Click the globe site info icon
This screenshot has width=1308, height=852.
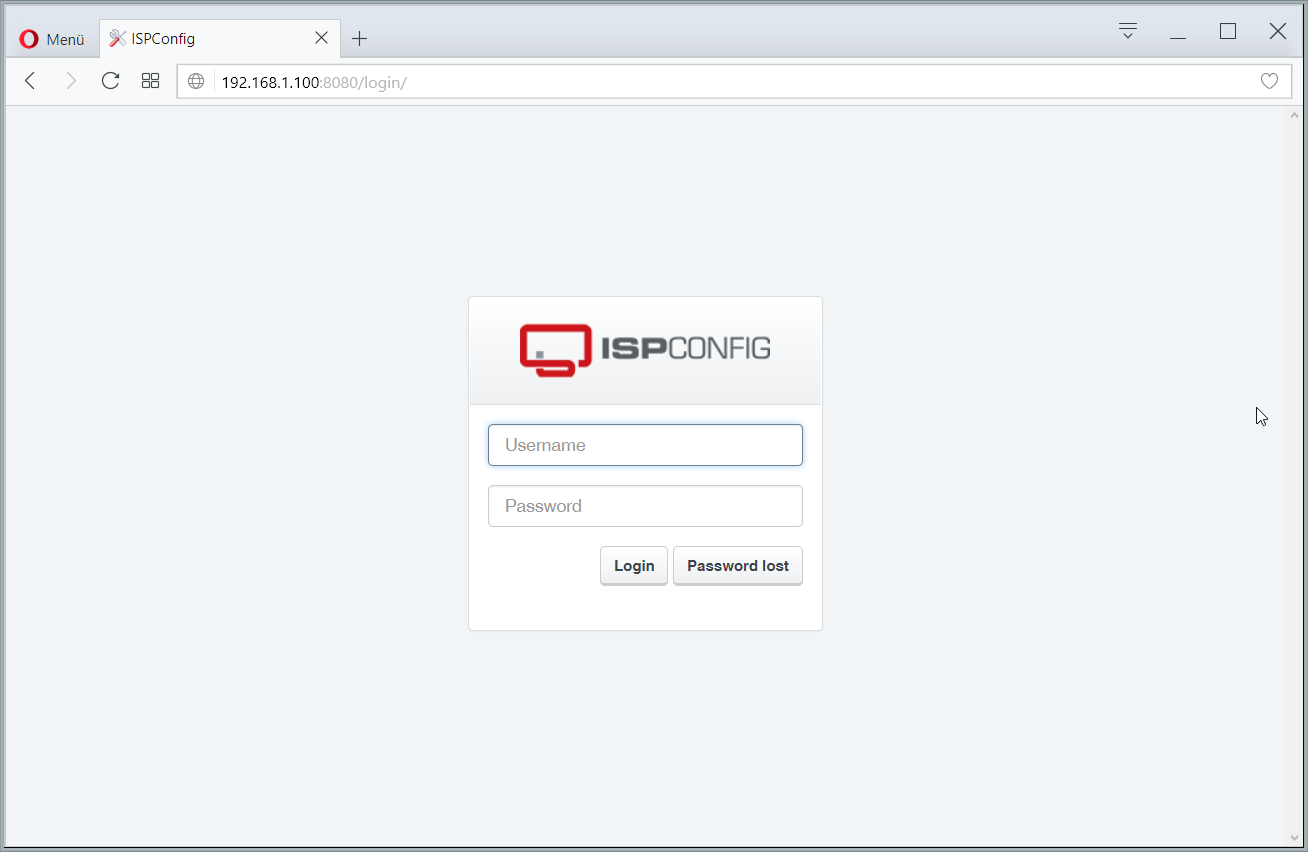click(x=196, y=82)
